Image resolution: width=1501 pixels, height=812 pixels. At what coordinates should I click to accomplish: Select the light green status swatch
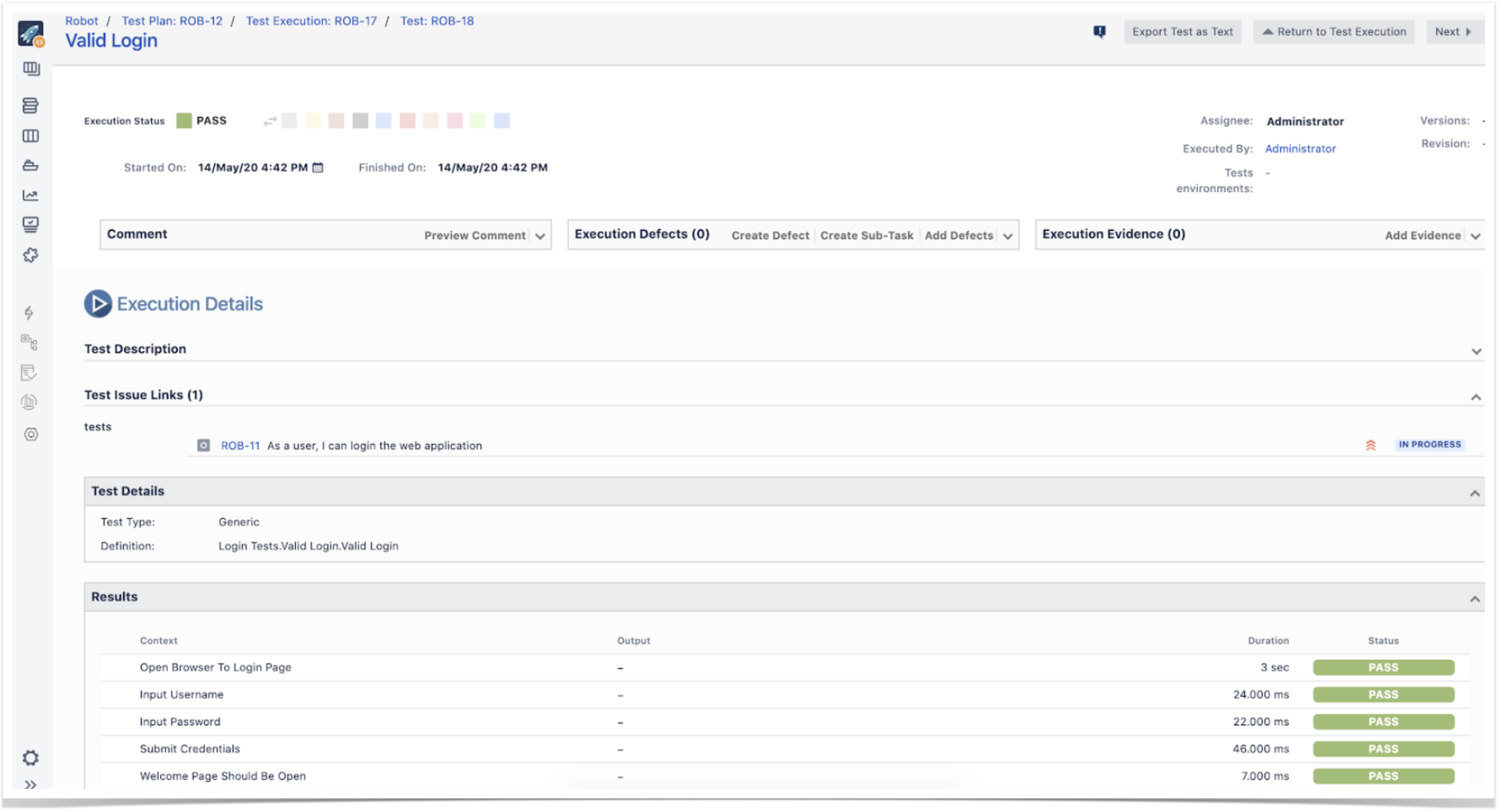click(x=478, y=121)
